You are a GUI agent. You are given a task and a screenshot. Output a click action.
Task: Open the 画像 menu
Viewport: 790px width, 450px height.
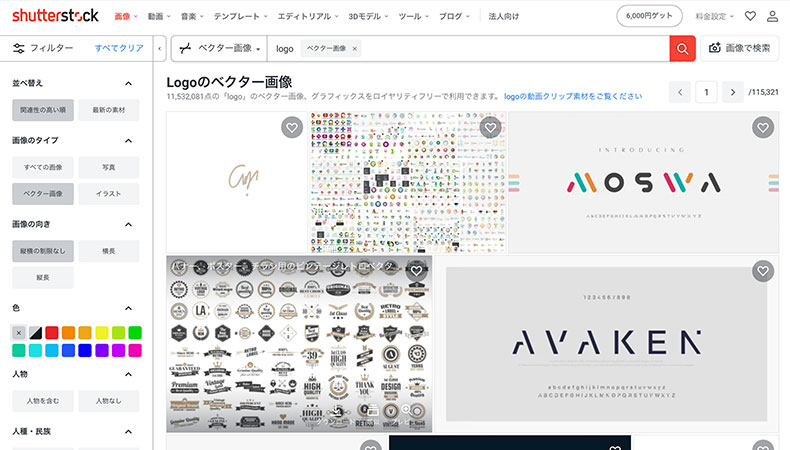126,16
